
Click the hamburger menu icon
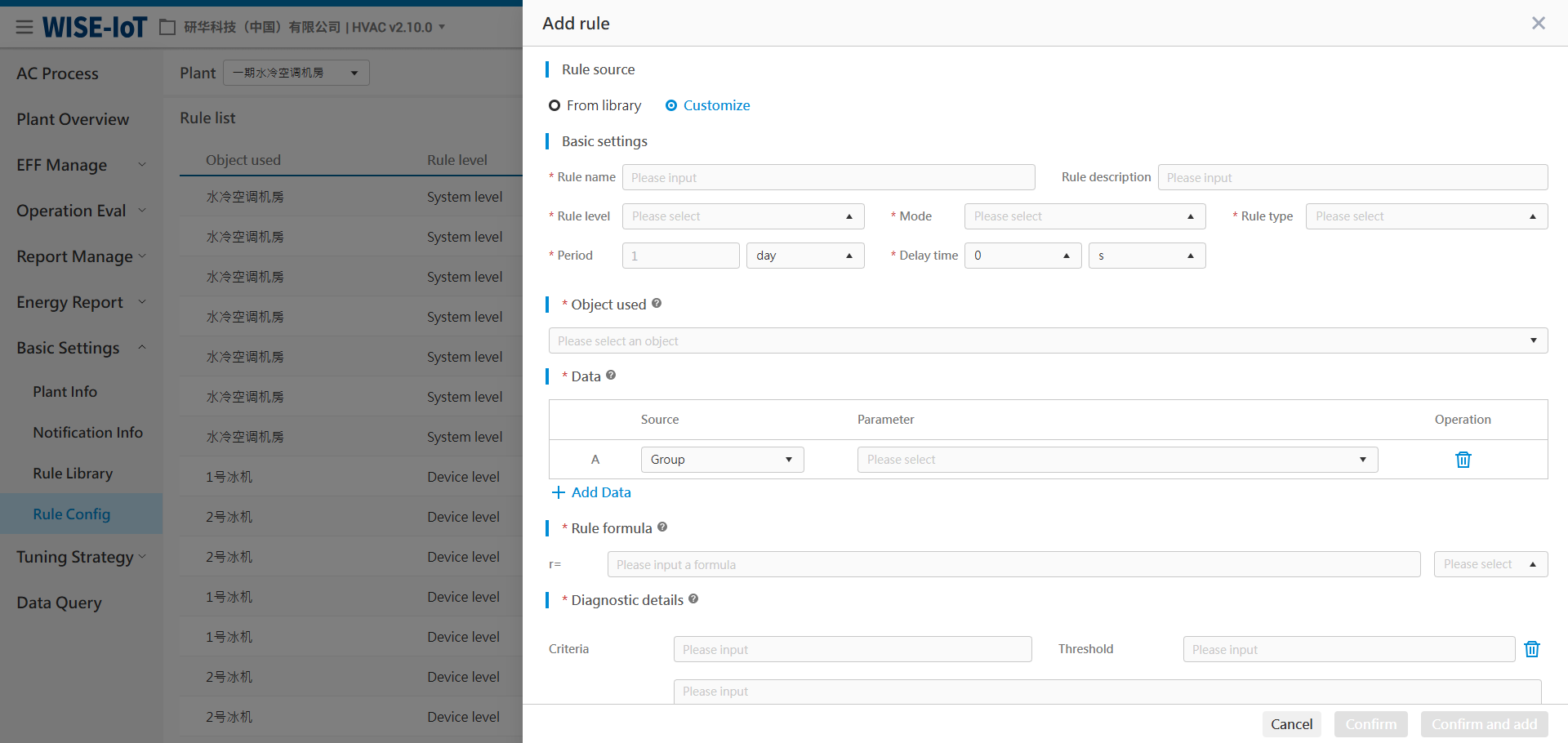pos(24,27)
